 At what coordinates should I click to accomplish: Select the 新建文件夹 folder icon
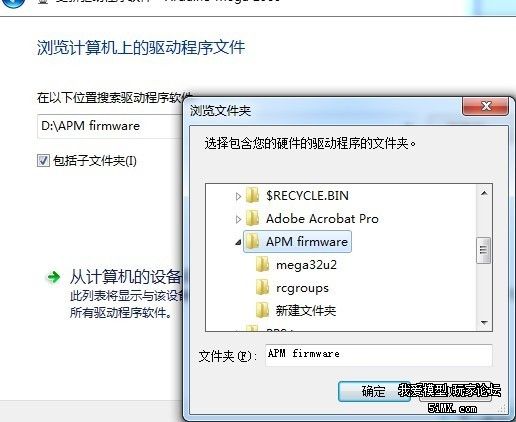click(262, 311)
